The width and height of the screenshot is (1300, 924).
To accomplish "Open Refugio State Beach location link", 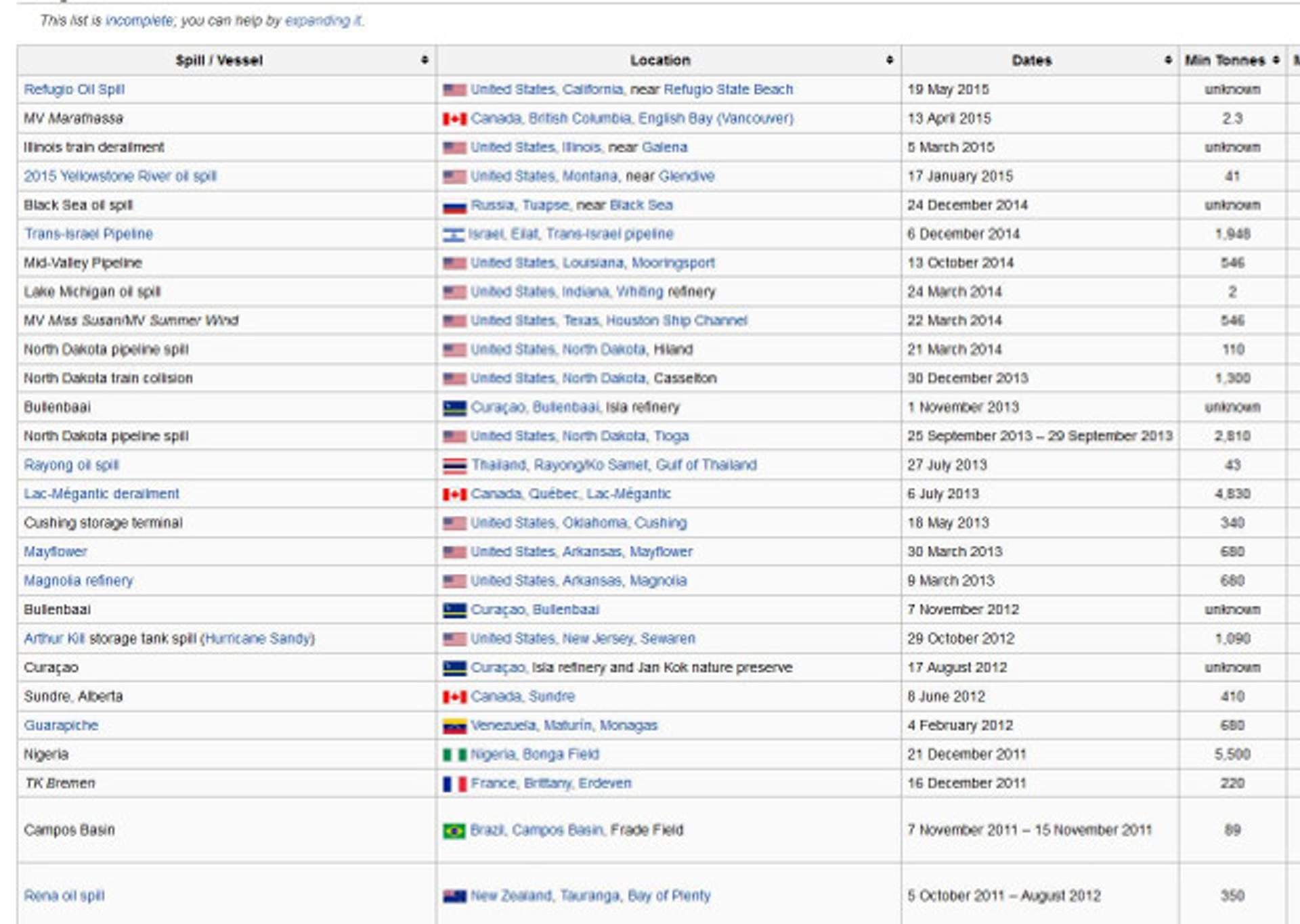I will (728, 89).
